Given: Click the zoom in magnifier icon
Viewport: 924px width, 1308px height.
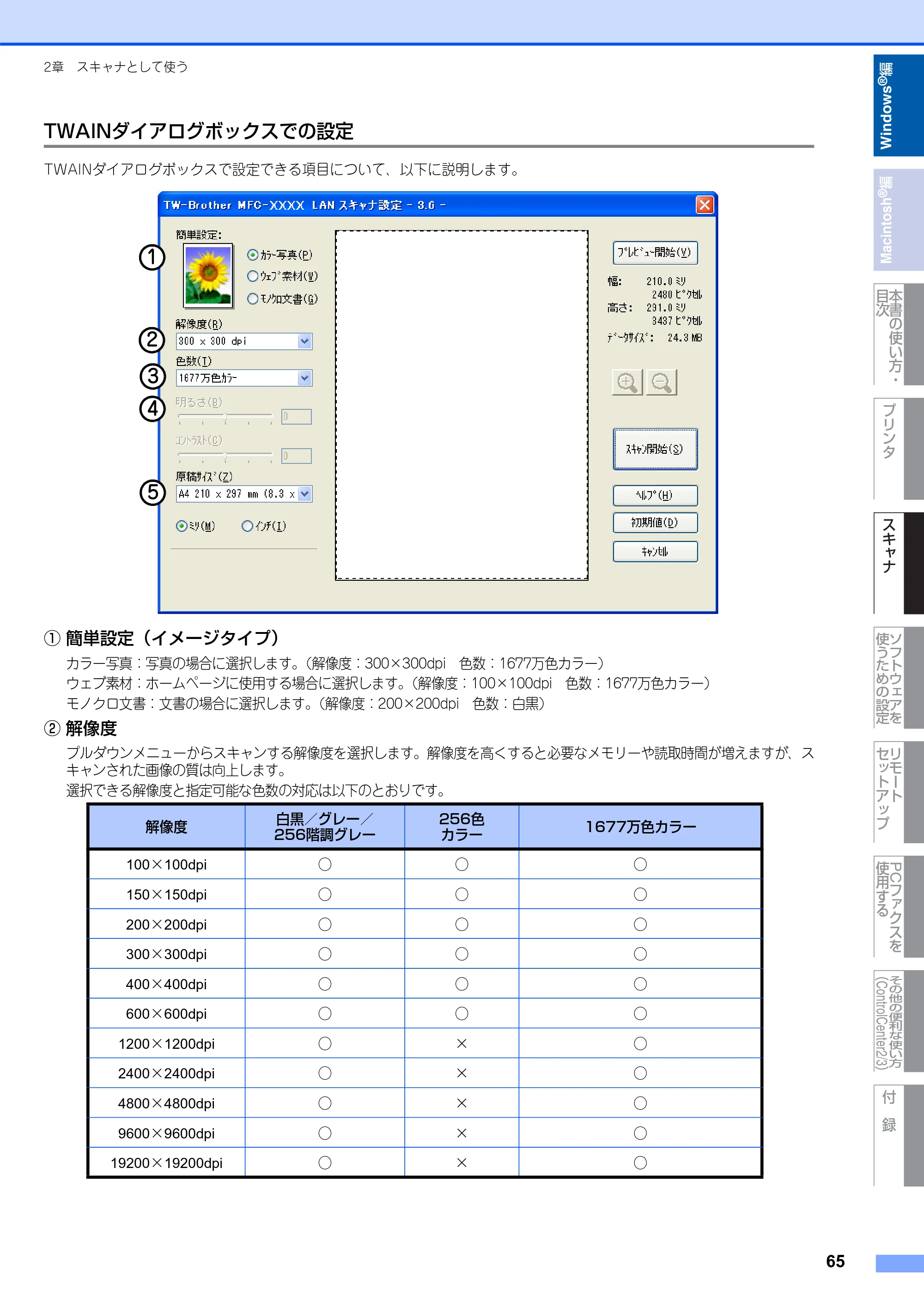Looking at the screenshot, I should (627, 382).
